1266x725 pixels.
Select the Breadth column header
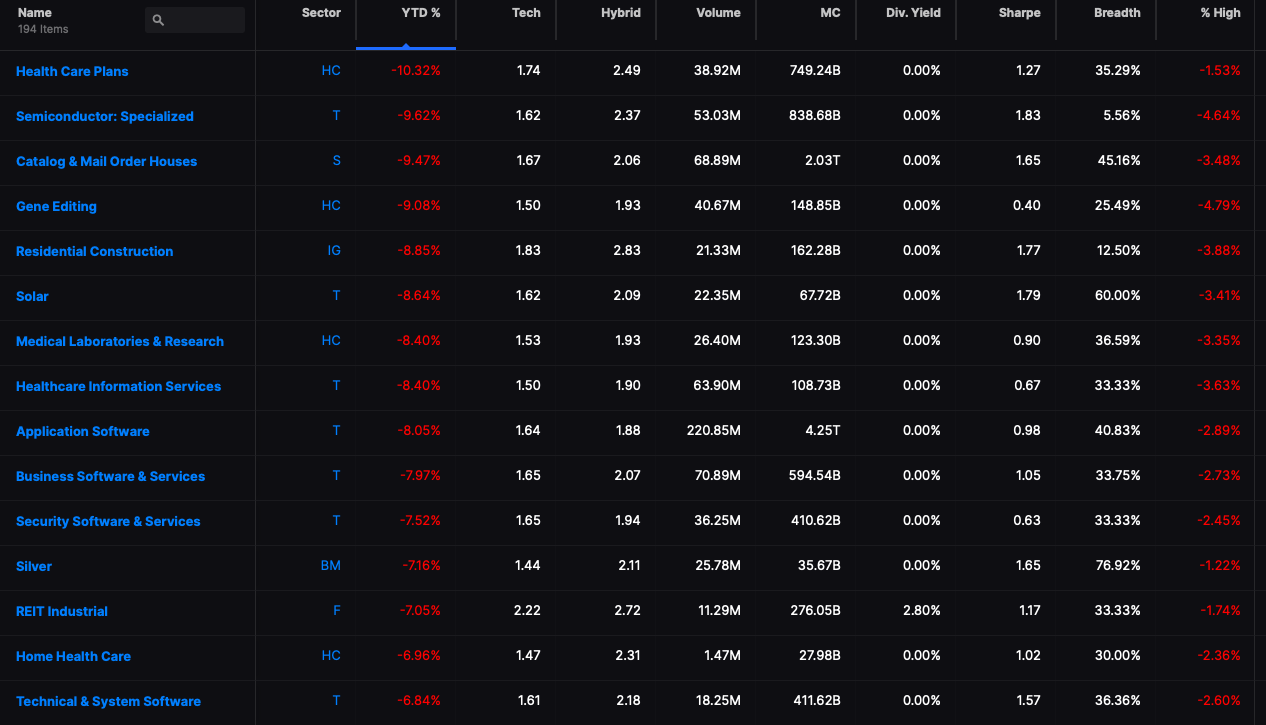tap(1117, 13)
